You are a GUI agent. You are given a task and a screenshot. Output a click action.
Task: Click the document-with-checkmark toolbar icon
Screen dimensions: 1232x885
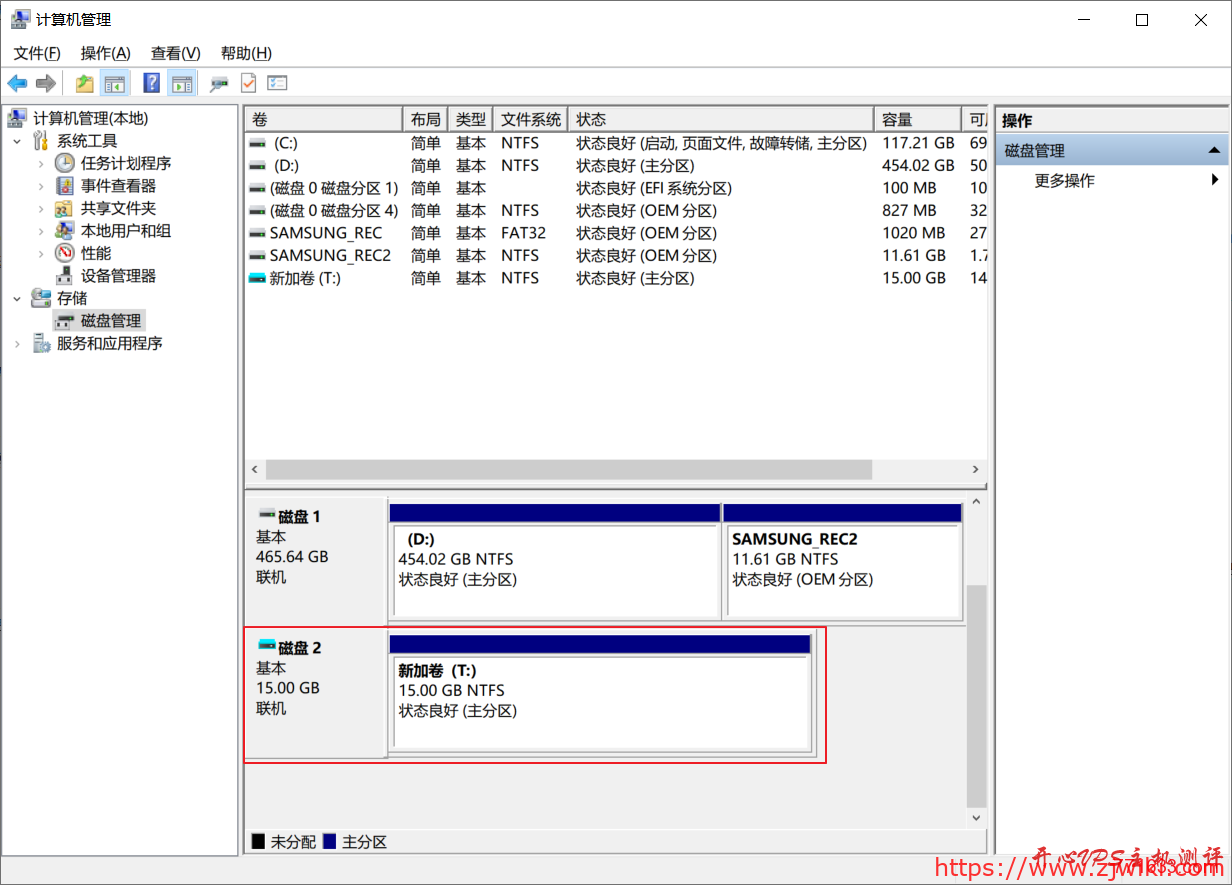pyautogui.click(x=250, y=83)
